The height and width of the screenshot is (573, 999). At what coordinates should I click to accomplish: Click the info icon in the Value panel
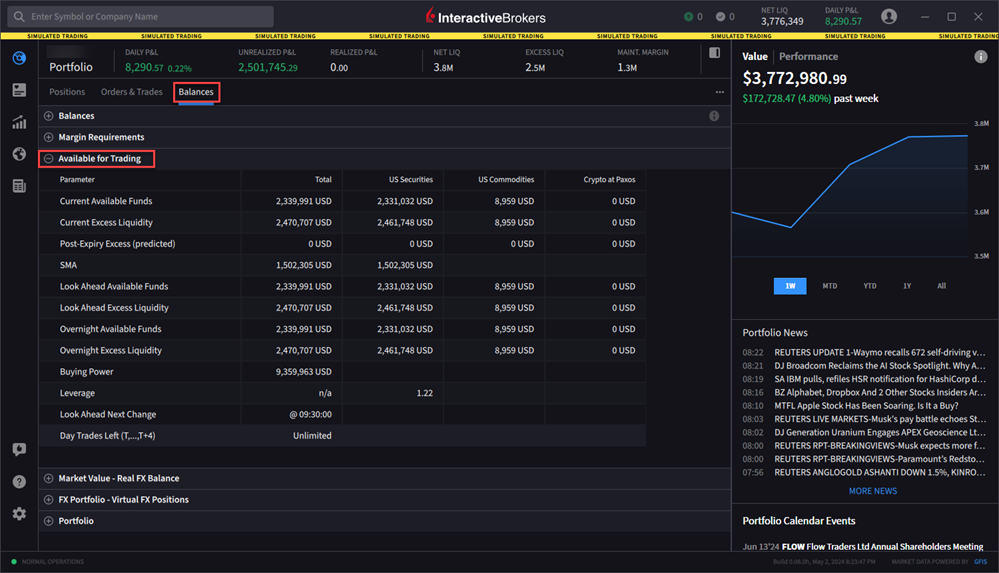tap(981, 57)
